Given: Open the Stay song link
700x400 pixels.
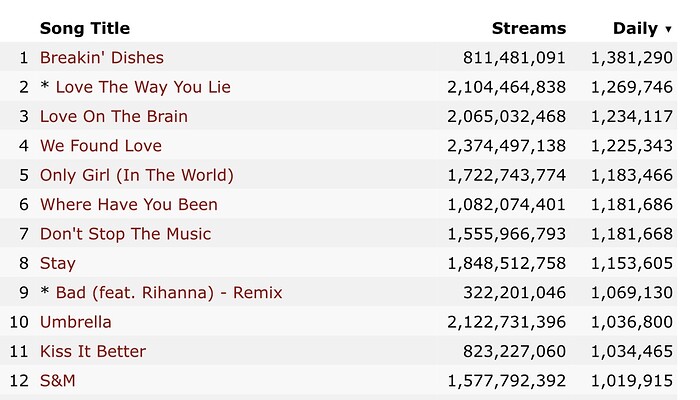Looking at the screenshot, I should click(57, 263).
